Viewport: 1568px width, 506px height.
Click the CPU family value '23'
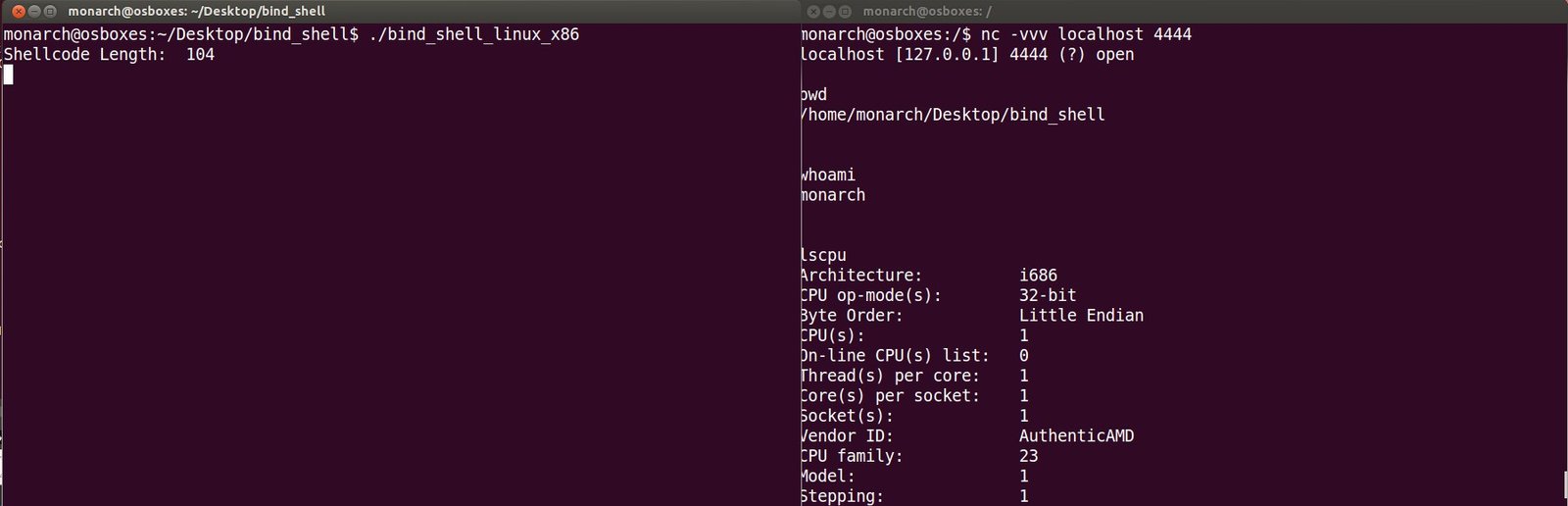click(1028, 456)
